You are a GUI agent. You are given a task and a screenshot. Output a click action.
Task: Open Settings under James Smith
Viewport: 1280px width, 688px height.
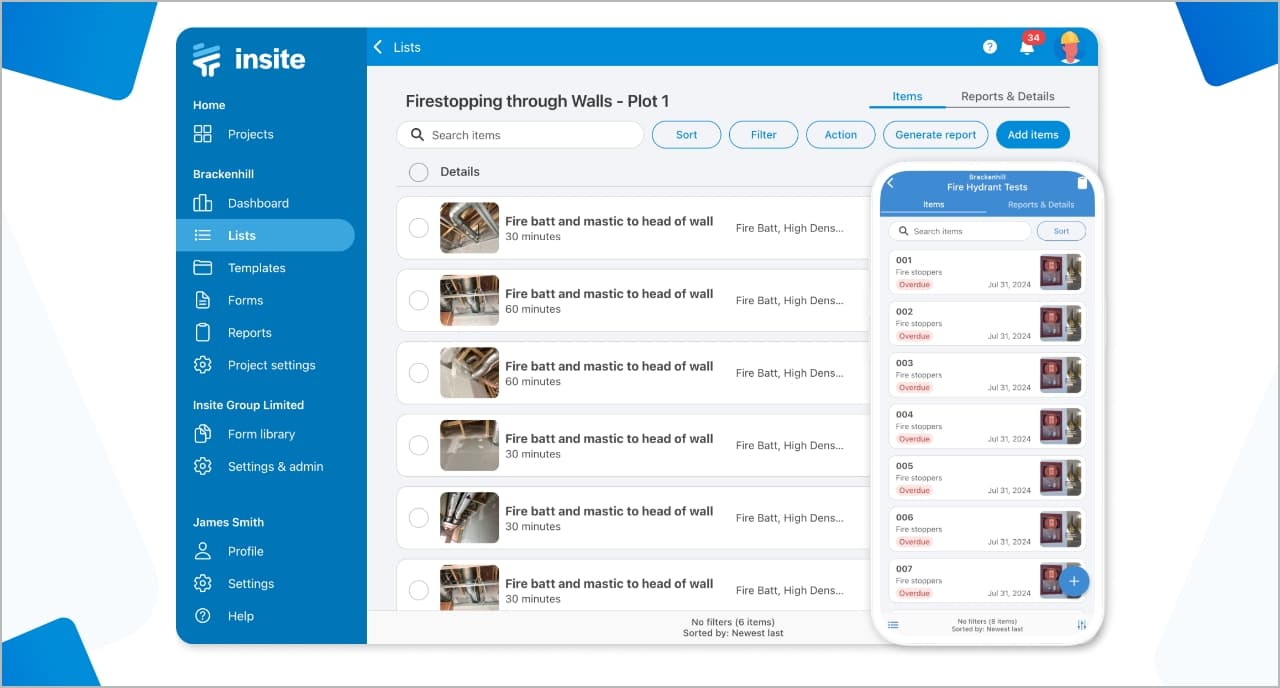(x=233, y=584)
